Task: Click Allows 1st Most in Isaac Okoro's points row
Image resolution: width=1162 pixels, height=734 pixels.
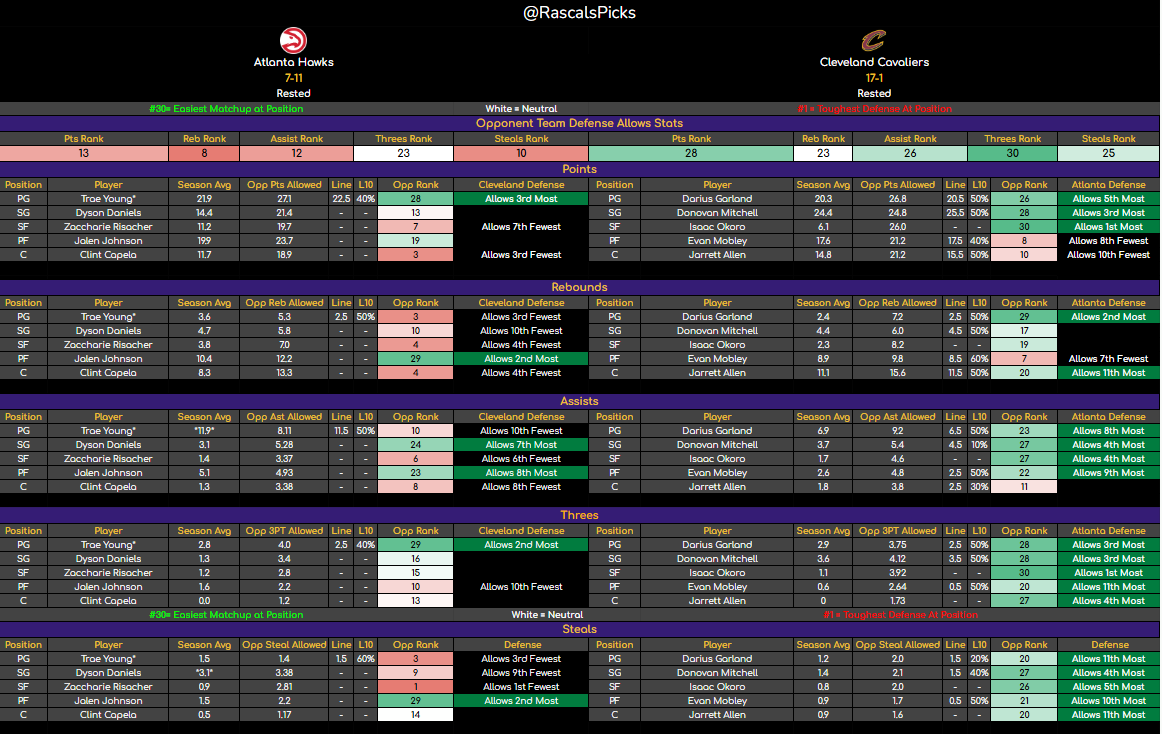Action: pyautogui.click(x=1109, y=227)
